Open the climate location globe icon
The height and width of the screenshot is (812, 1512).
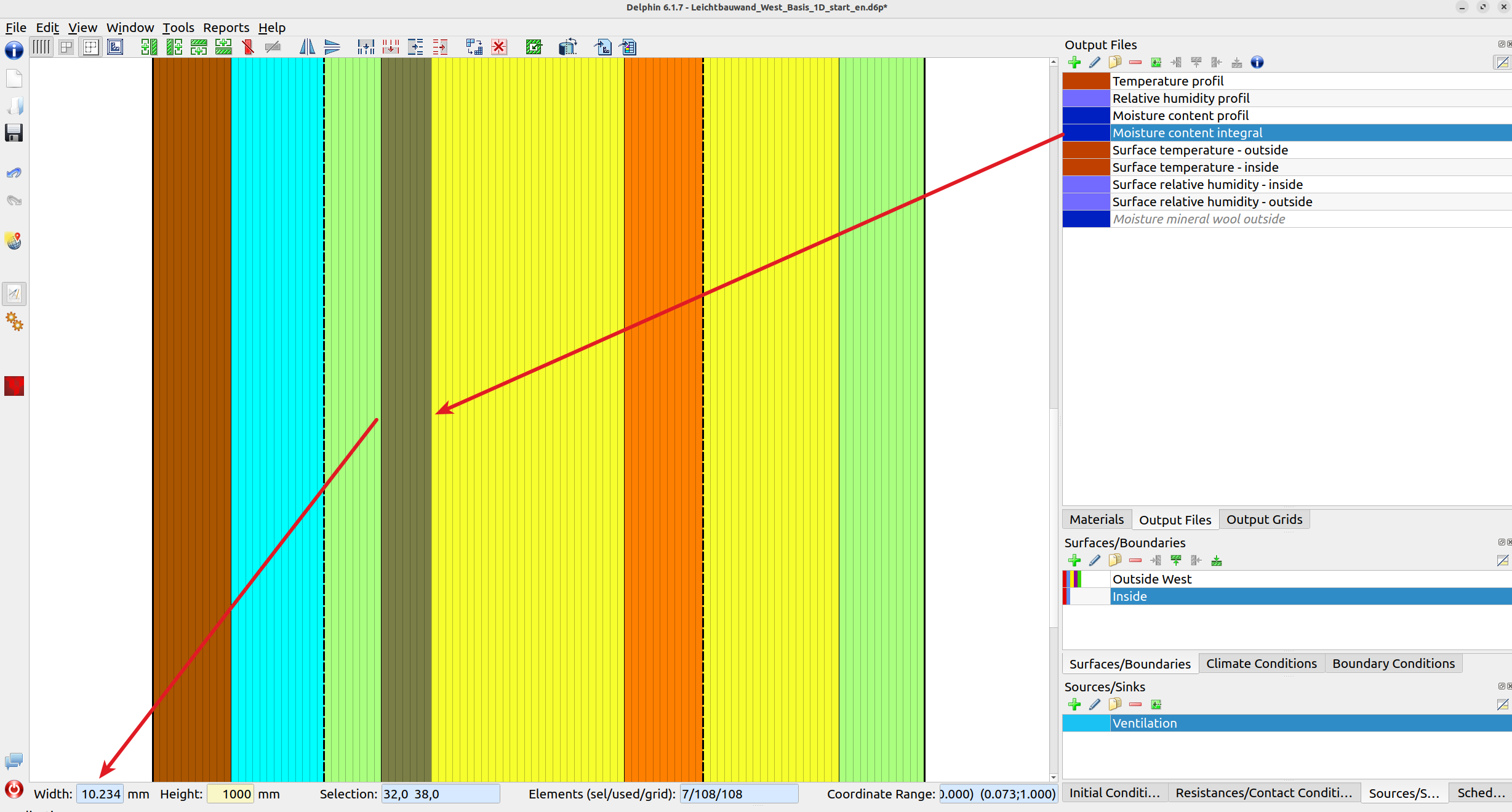tap(14, 241)
